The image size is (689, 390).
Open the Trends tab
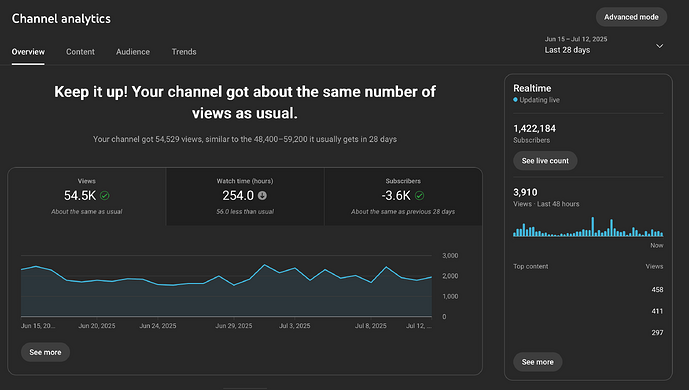point(184,52)
